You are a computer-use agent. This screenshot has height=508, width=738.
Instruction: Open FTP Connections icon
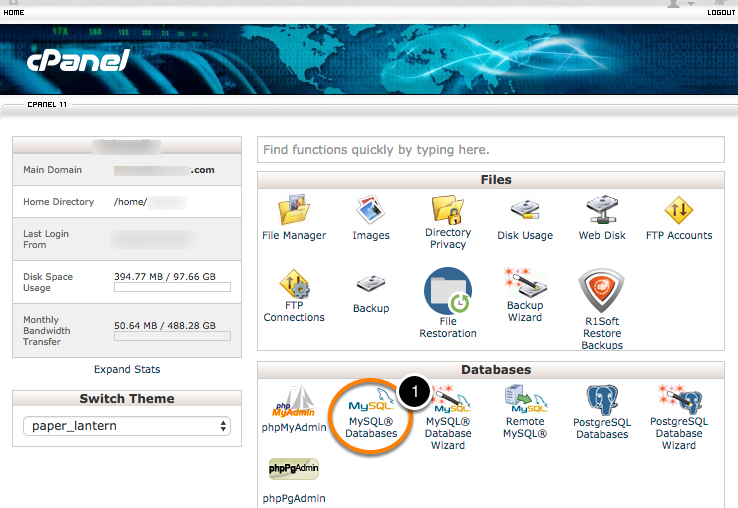pos(294,283)
